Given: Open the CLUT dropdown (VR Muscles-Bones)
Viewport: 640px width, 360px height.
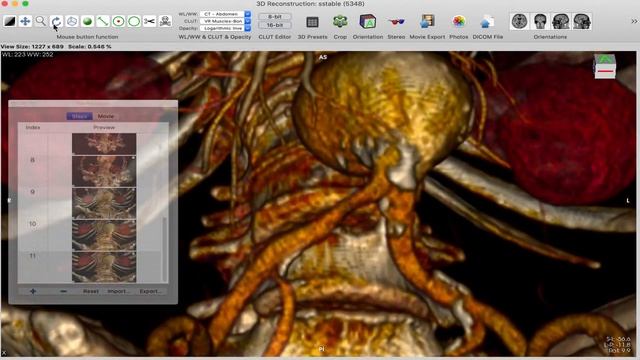Looking at the screenshot, I should coord(225,21).
